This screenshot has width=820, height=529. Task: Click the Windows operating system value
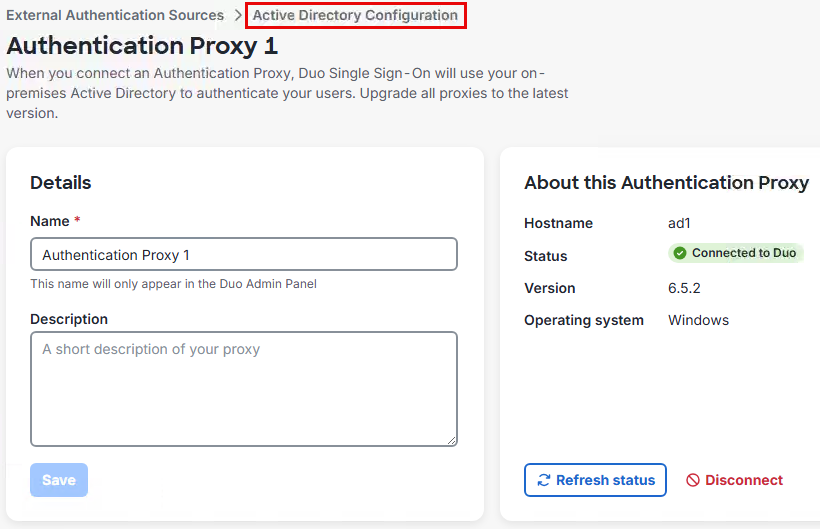698,321
